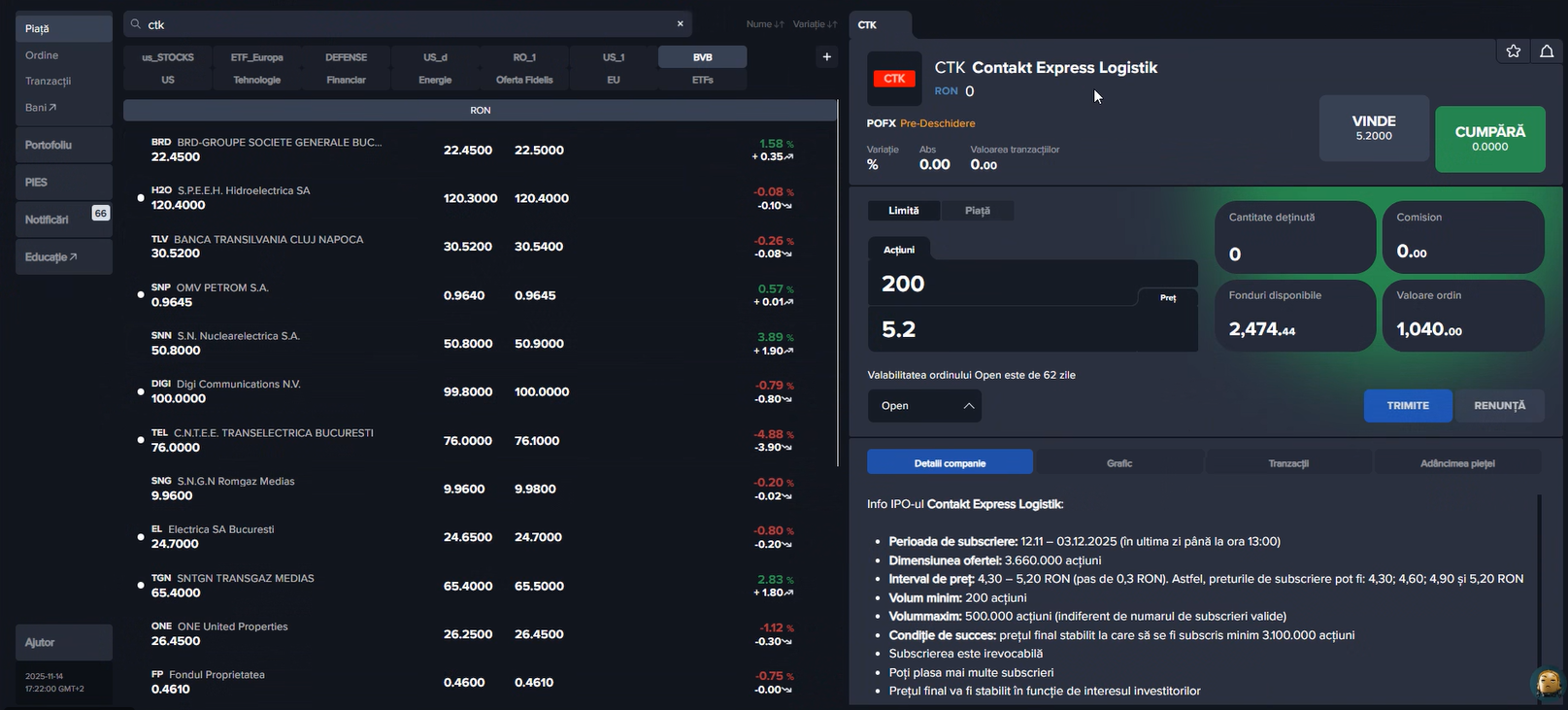Add CTK to favorites with star icon
This screenshot has height=710, width=1568.
[1513, 51]
